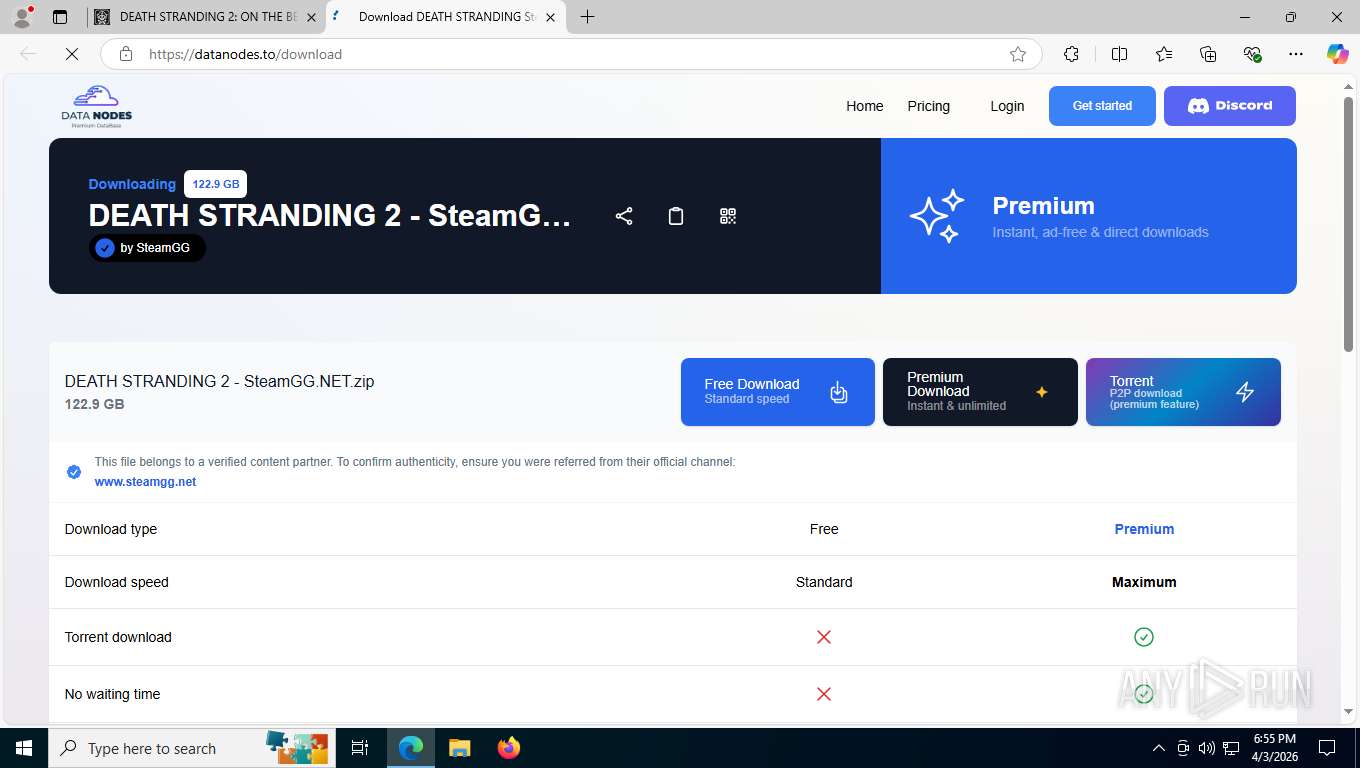Screen dimensions: 1360x768
Task: Click the verified badge next to SteamGG
Action: coord(105,248)
